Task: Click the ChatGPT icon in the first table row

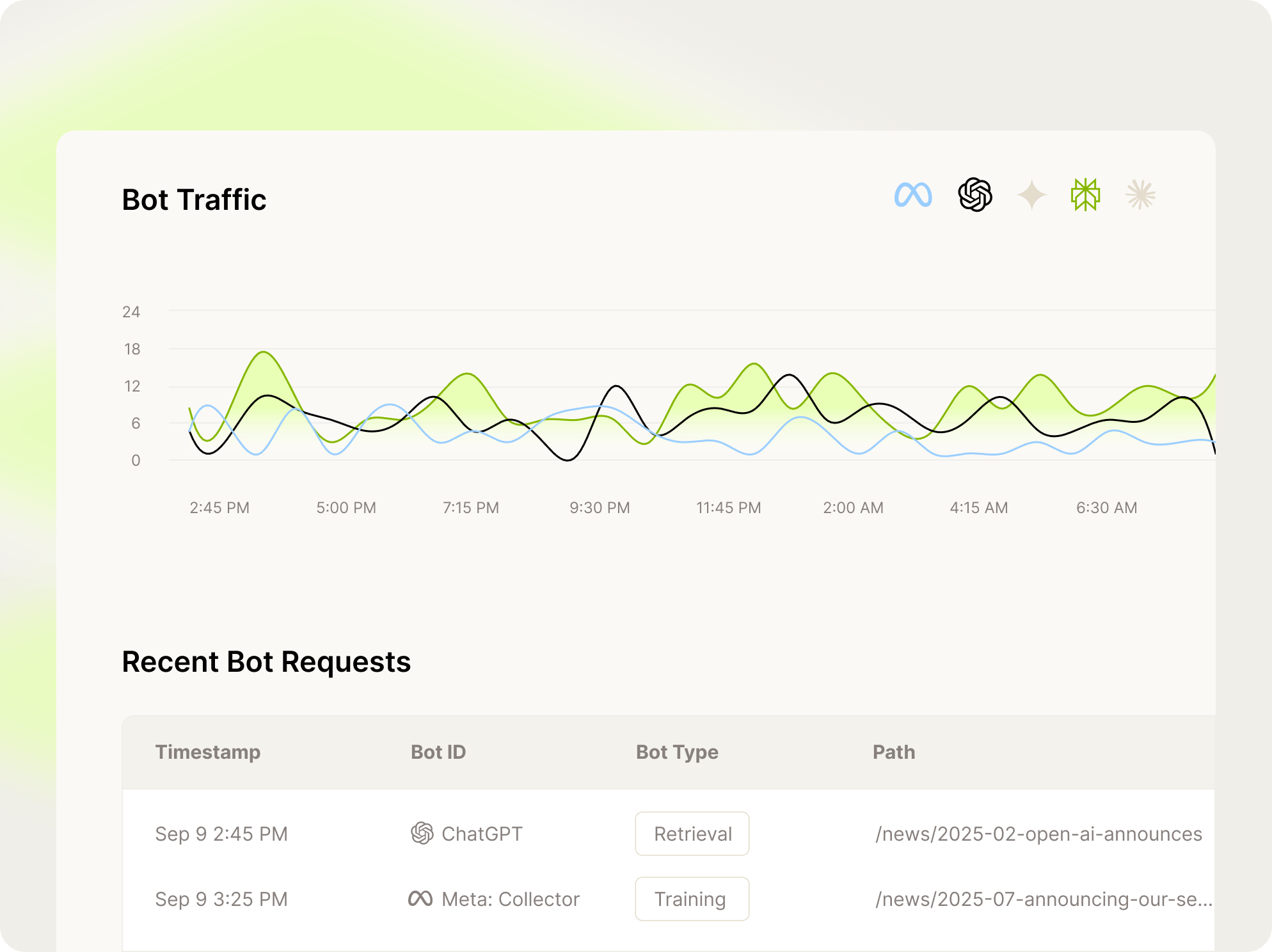Action: pyautogui.click(x=422, y=833)
